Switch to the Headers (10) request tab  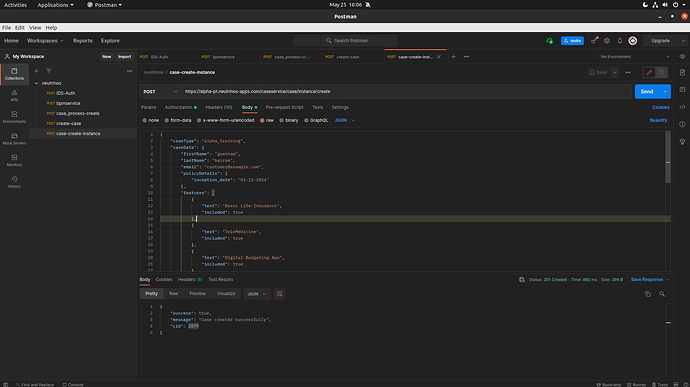click(219, 107)
